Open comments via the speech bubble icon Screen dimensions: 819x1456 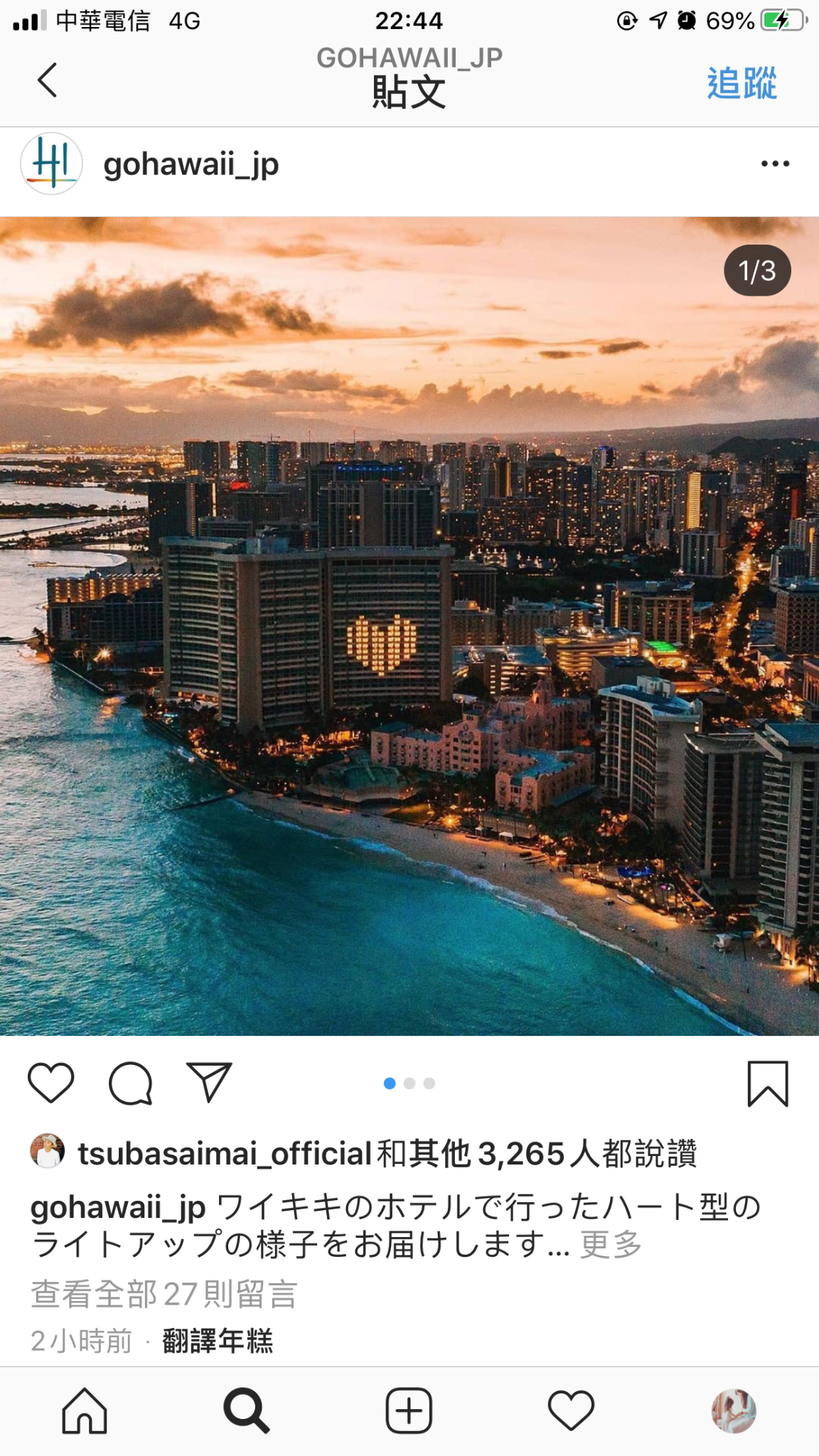(x=131, y=1083)
